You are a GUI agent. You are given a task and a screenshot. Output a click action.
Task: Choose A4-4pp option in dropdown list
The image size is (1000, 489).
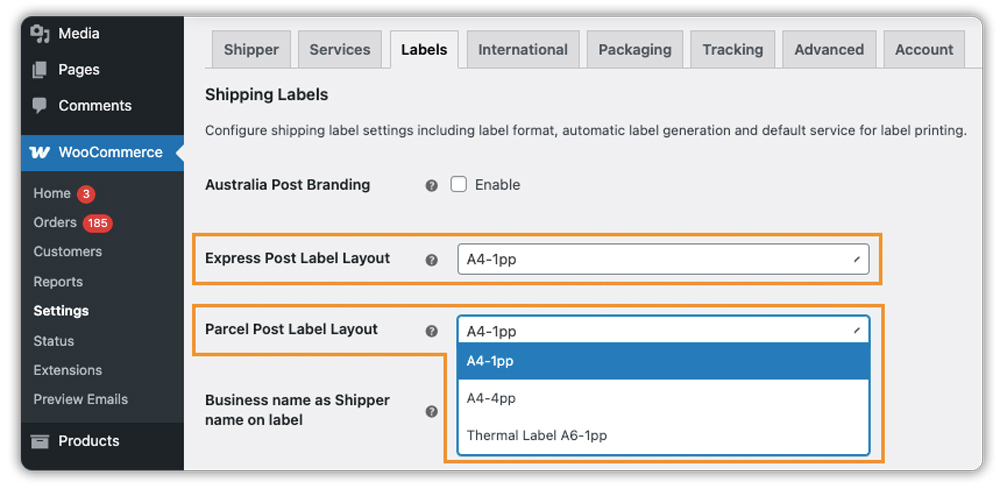tap(663, 398)
